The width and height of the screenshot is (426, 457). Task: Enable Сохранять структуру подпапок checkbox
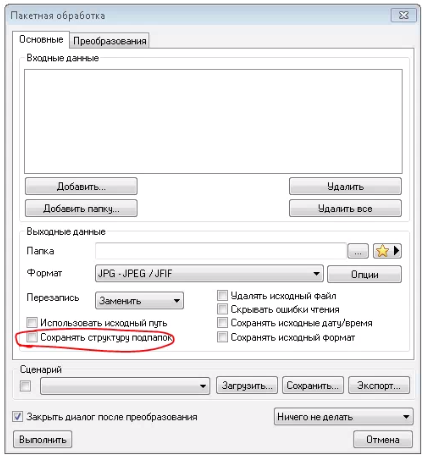point(32,337)
